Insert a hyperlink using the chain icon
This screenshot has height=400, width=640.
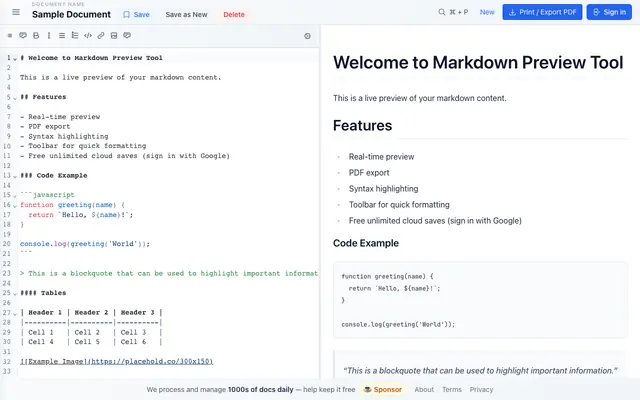pyautogui.click(x=101, y=36)
